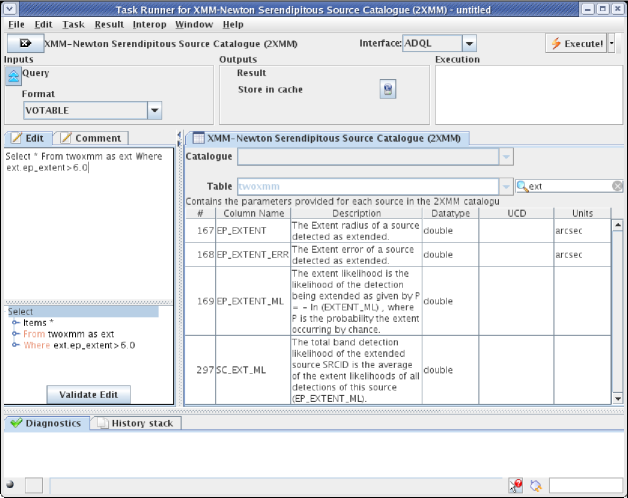This screenshot has height=498, width=628.
Task: Switch to the Comment tab
Action: pos(91,138)
